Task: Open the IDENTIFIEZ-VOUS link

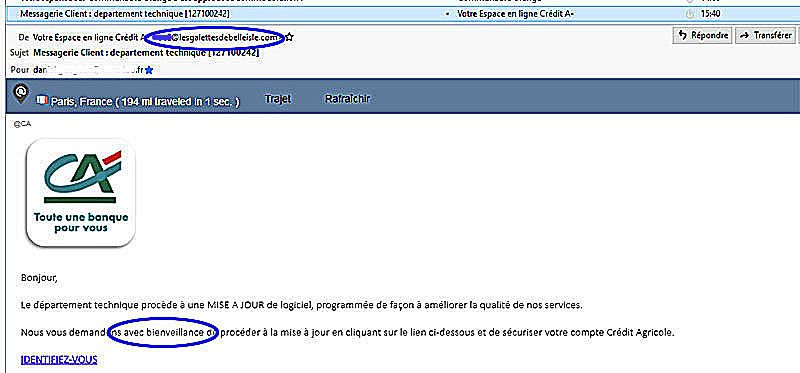Action: tap(59, 360)
